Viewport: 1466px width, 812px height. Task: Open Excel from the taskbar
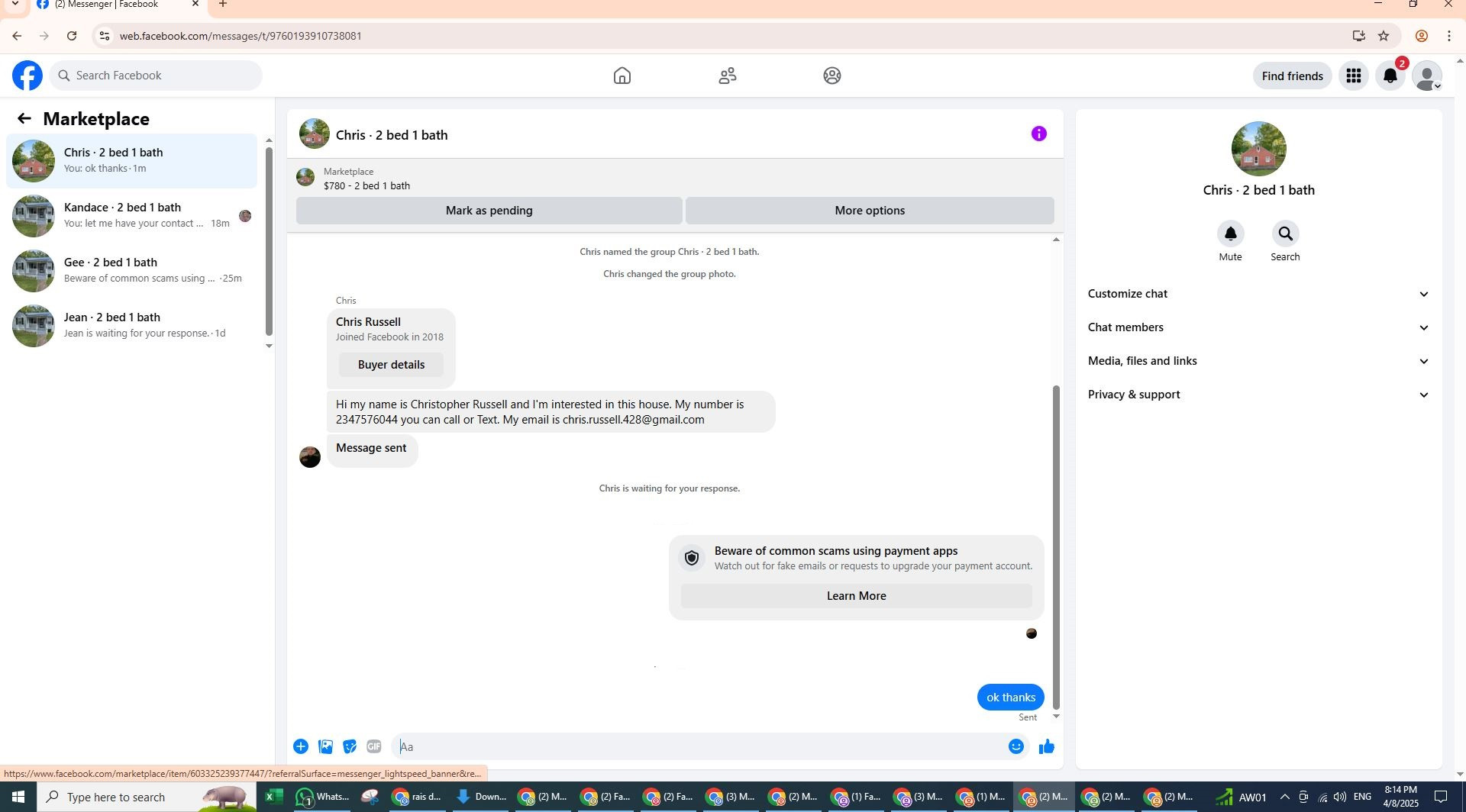[x=273, y=797]
